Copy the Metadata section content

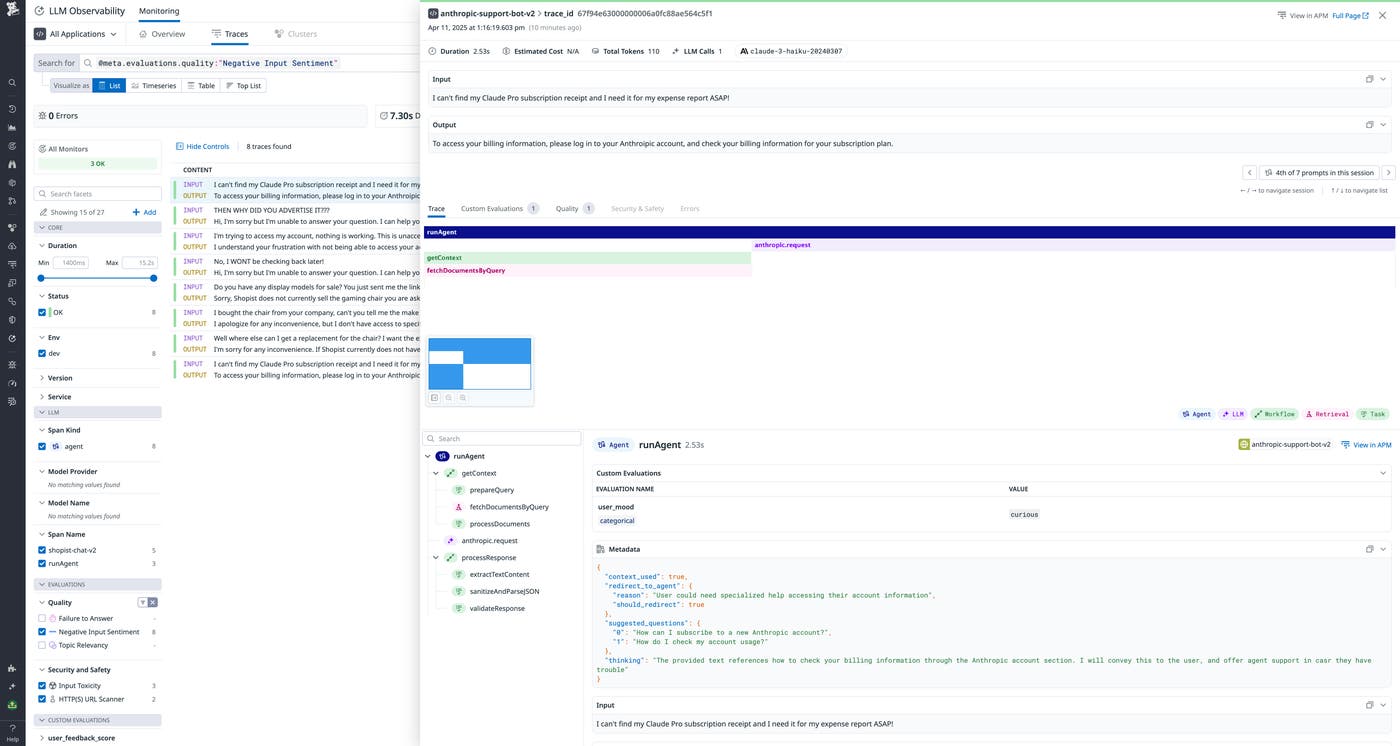point(1369,549)
